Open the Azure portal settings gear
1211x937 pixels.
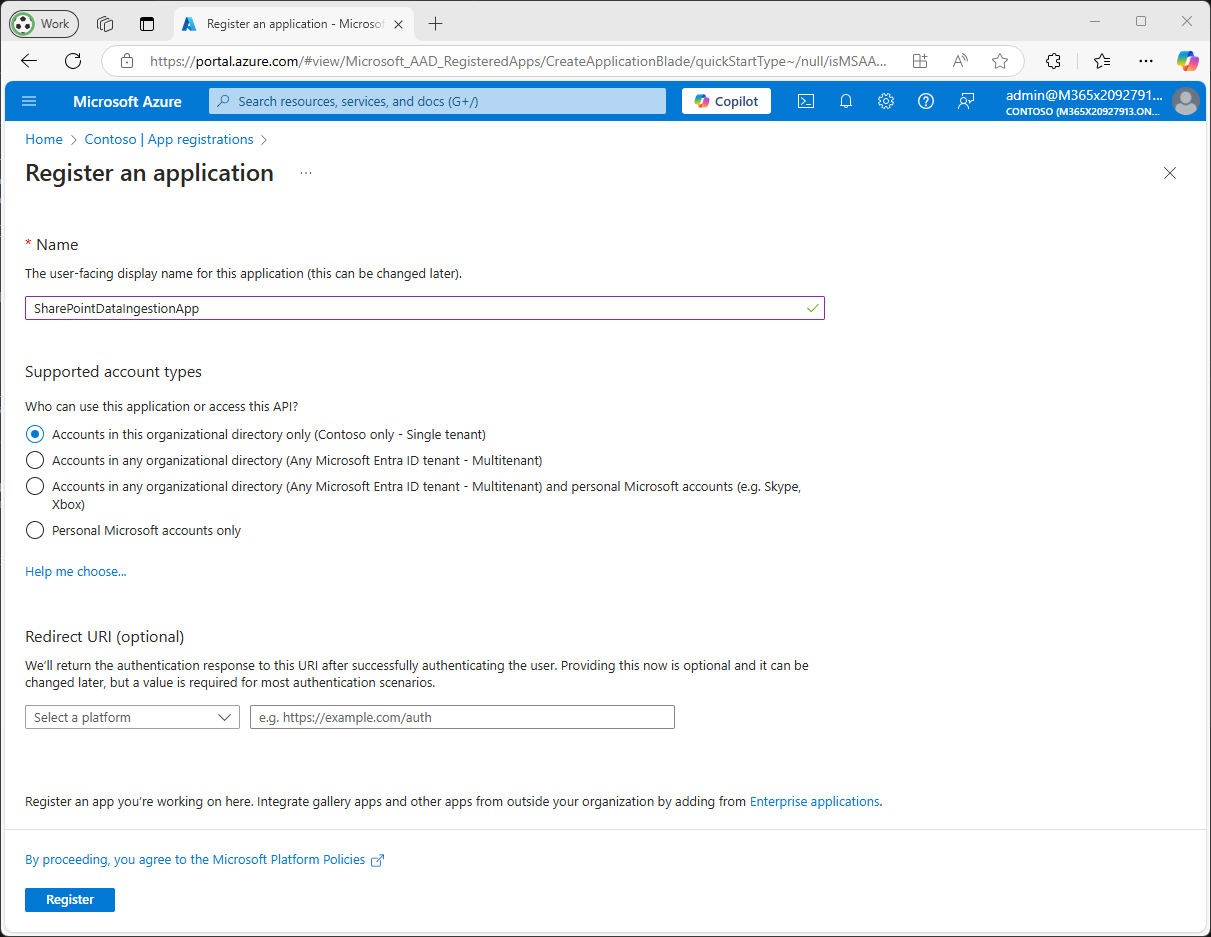click(886, 101)
